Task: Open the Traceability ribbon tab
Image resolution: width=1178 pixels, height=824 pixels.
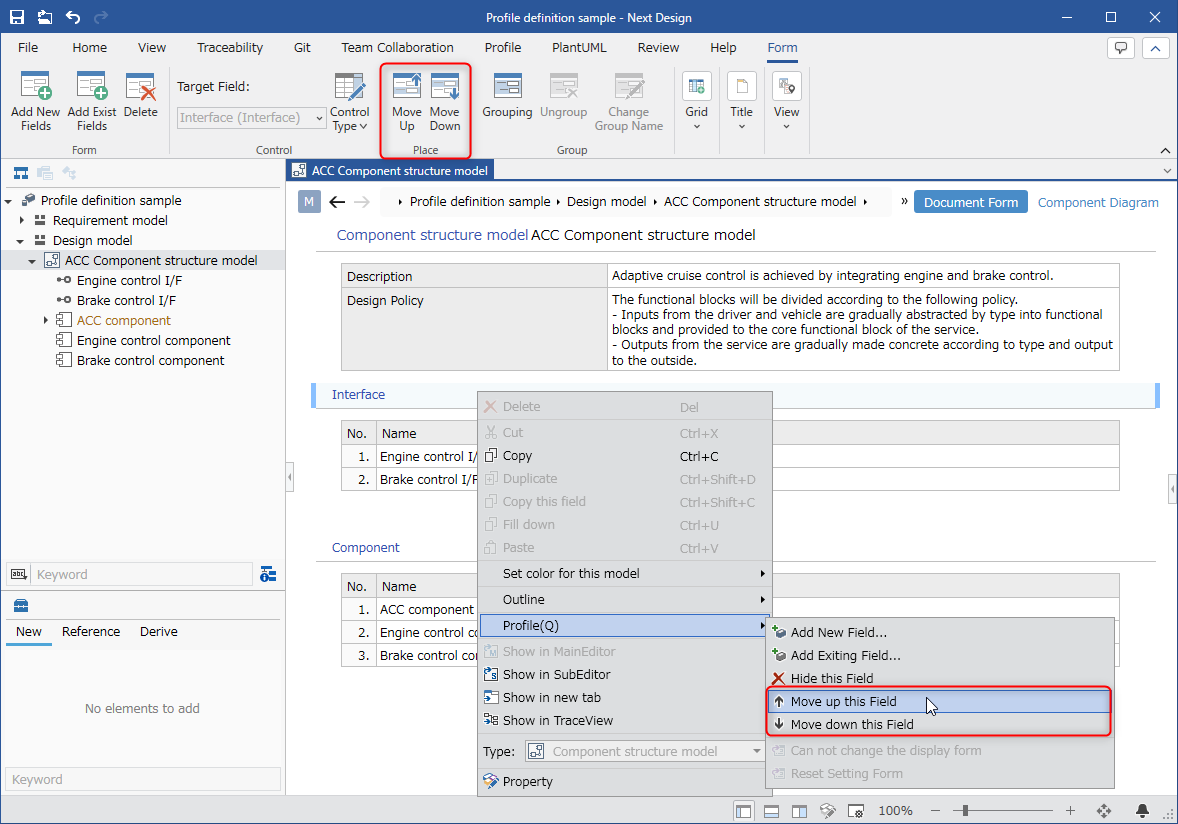Action: click(230, 47)
